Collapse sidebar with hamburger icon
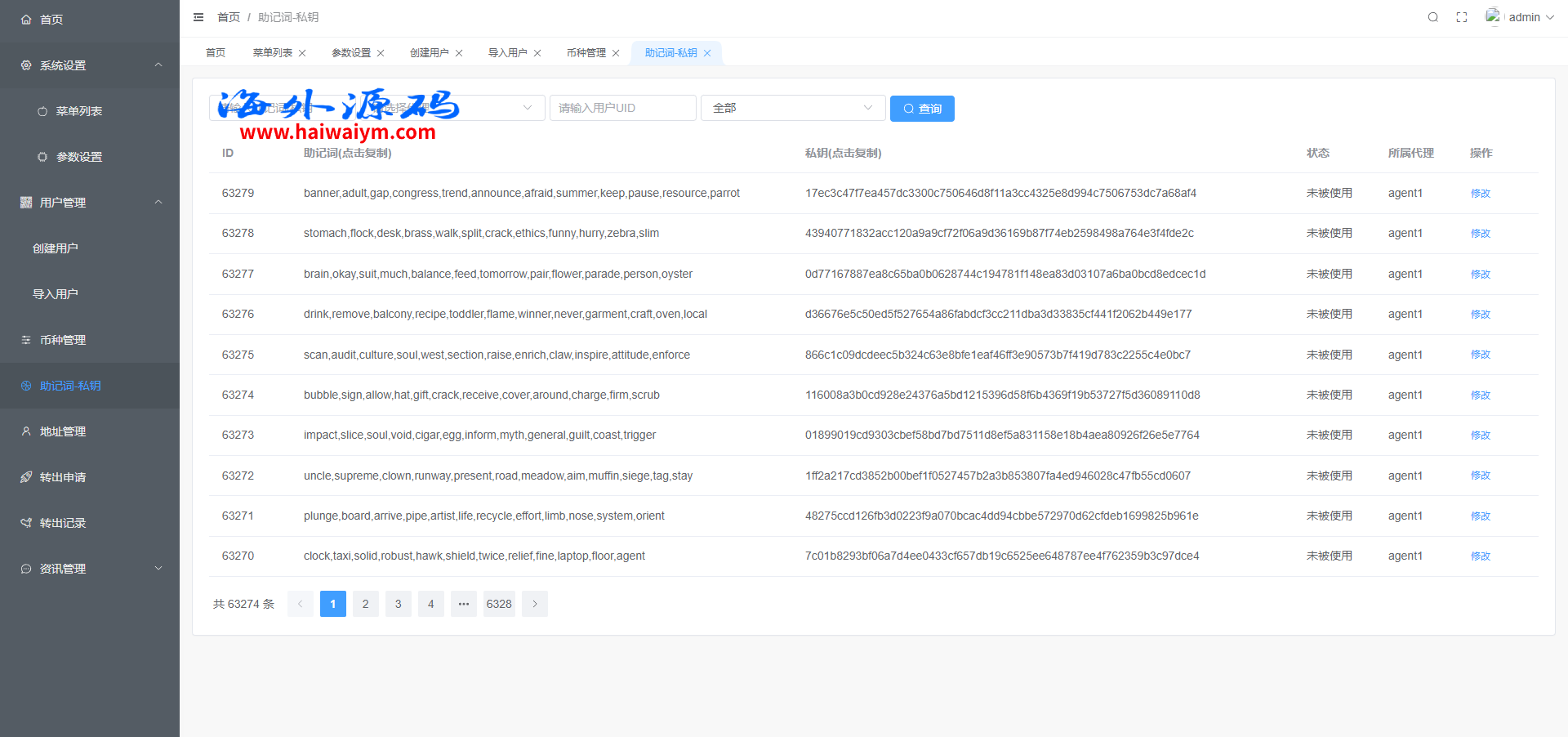 pos(198,17)
